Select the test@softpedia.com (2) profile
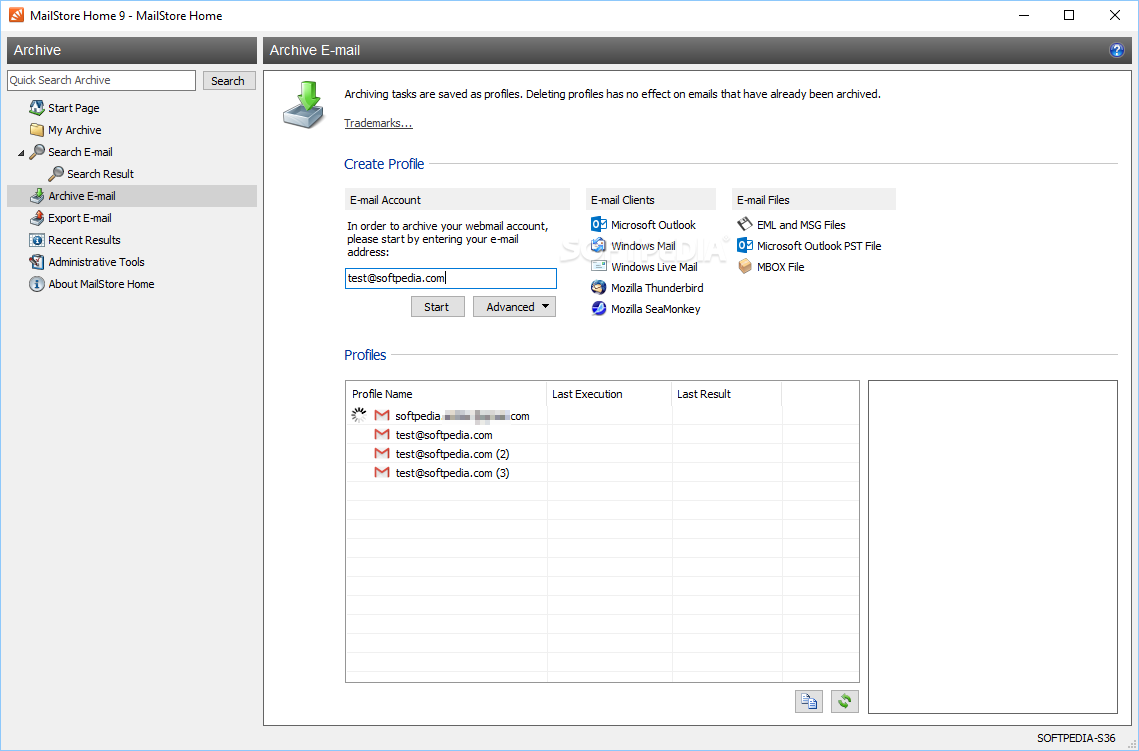 (x=602, y=453)
